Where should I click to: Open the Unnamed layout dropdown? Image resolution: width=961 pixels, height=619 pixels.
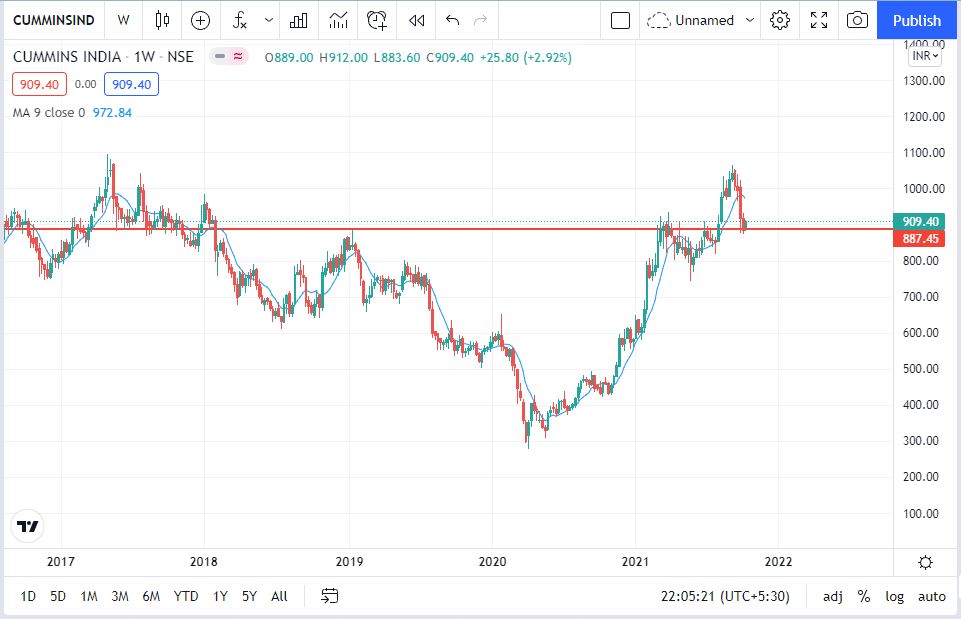click(700, 20)
